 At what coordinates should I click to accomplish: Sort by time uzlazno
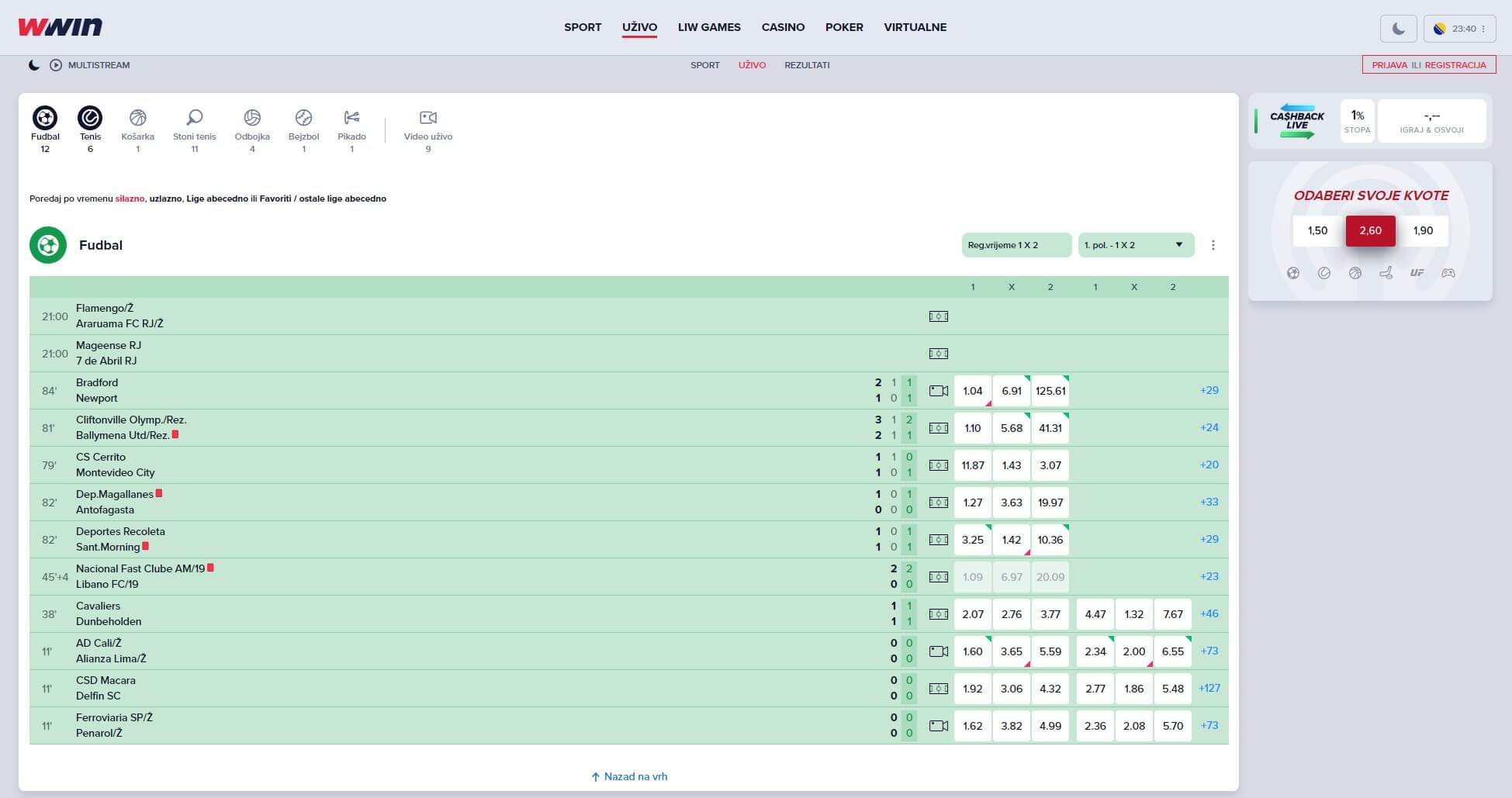166,199
